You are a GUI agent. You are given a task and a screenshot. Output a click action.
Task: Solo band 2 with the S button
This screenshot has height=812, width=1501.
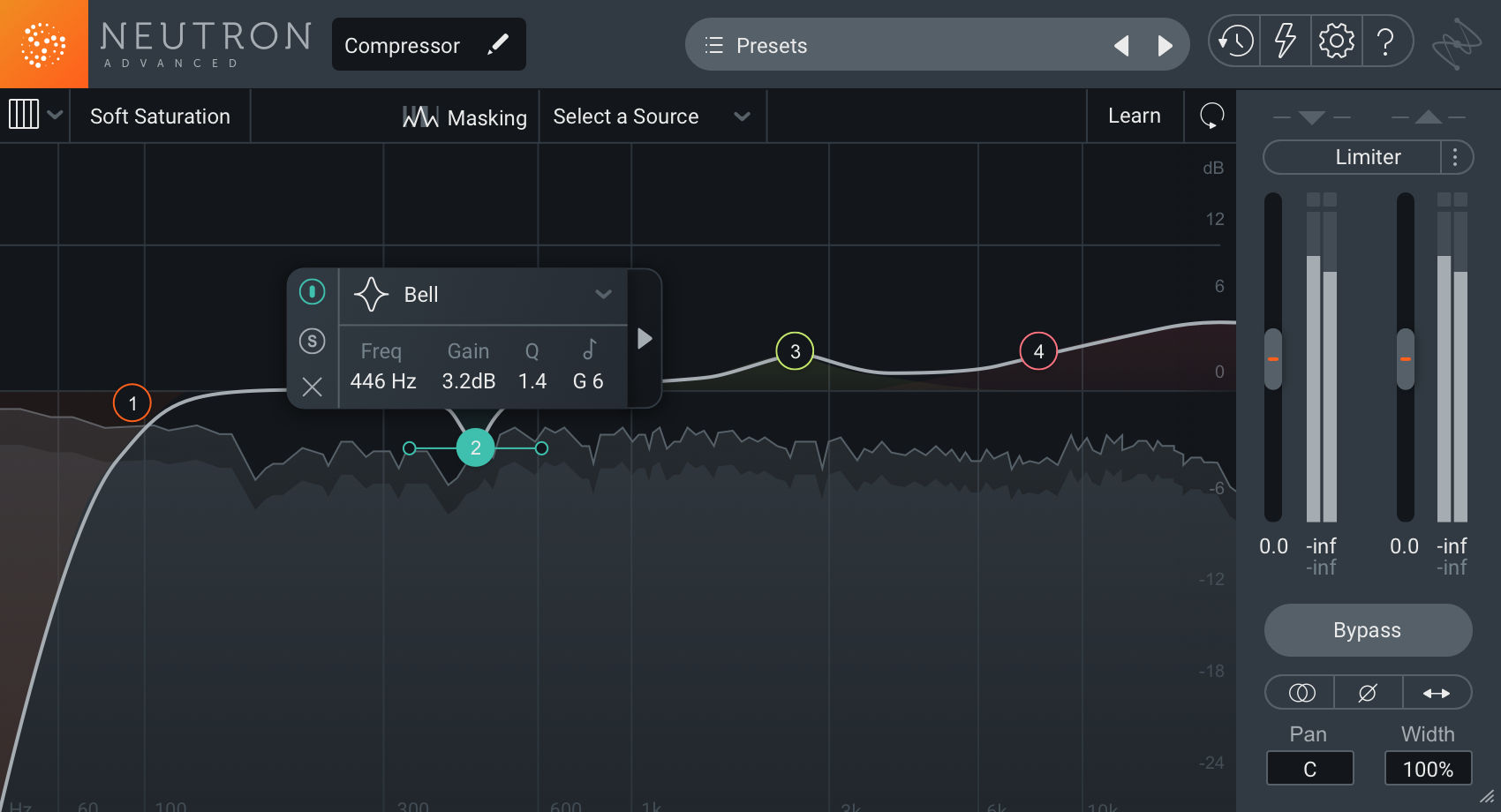[x=312, y=342]
